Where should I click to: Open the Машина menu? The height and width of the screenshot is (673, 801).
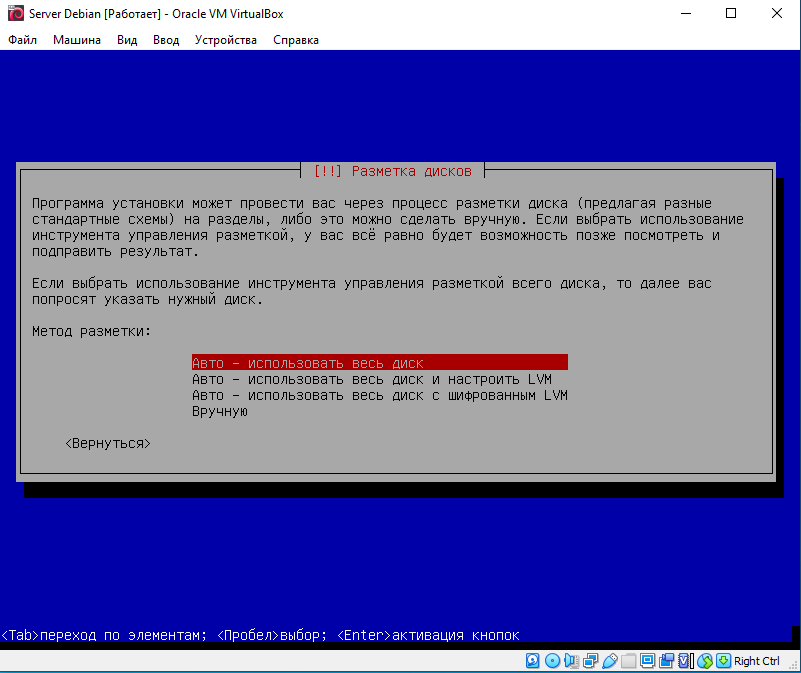point(76,40)
